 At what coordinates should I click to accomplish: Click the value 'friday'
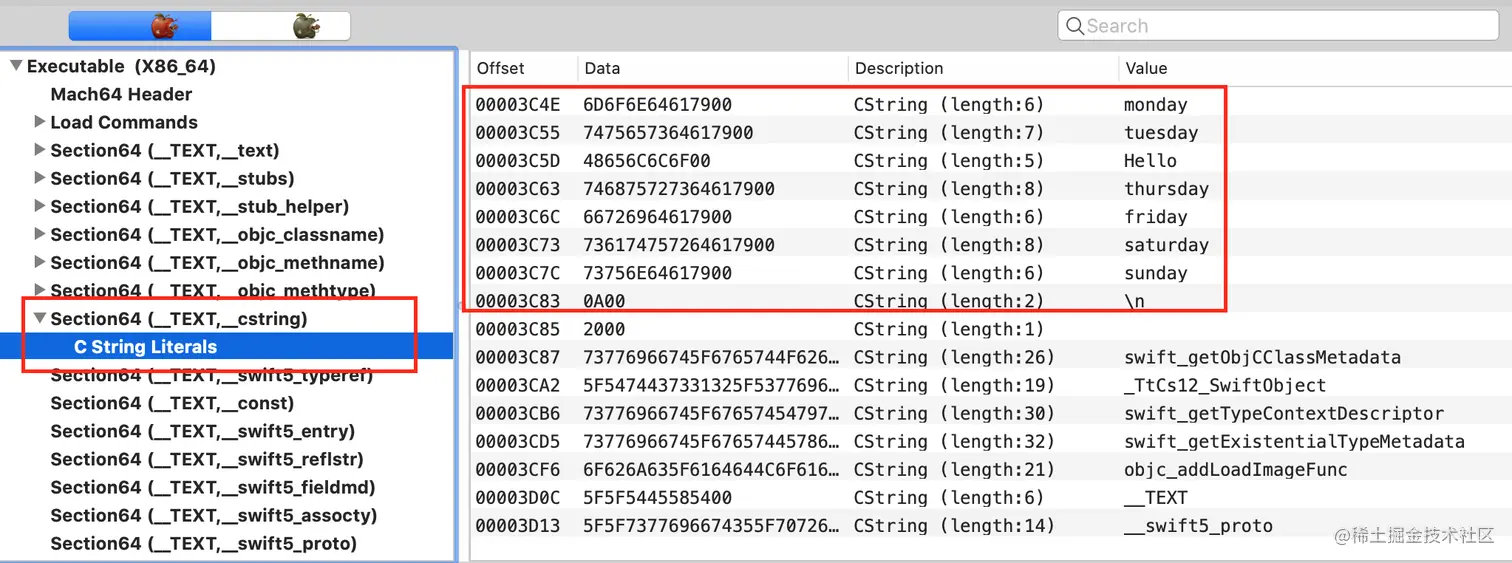(1156, 217)
